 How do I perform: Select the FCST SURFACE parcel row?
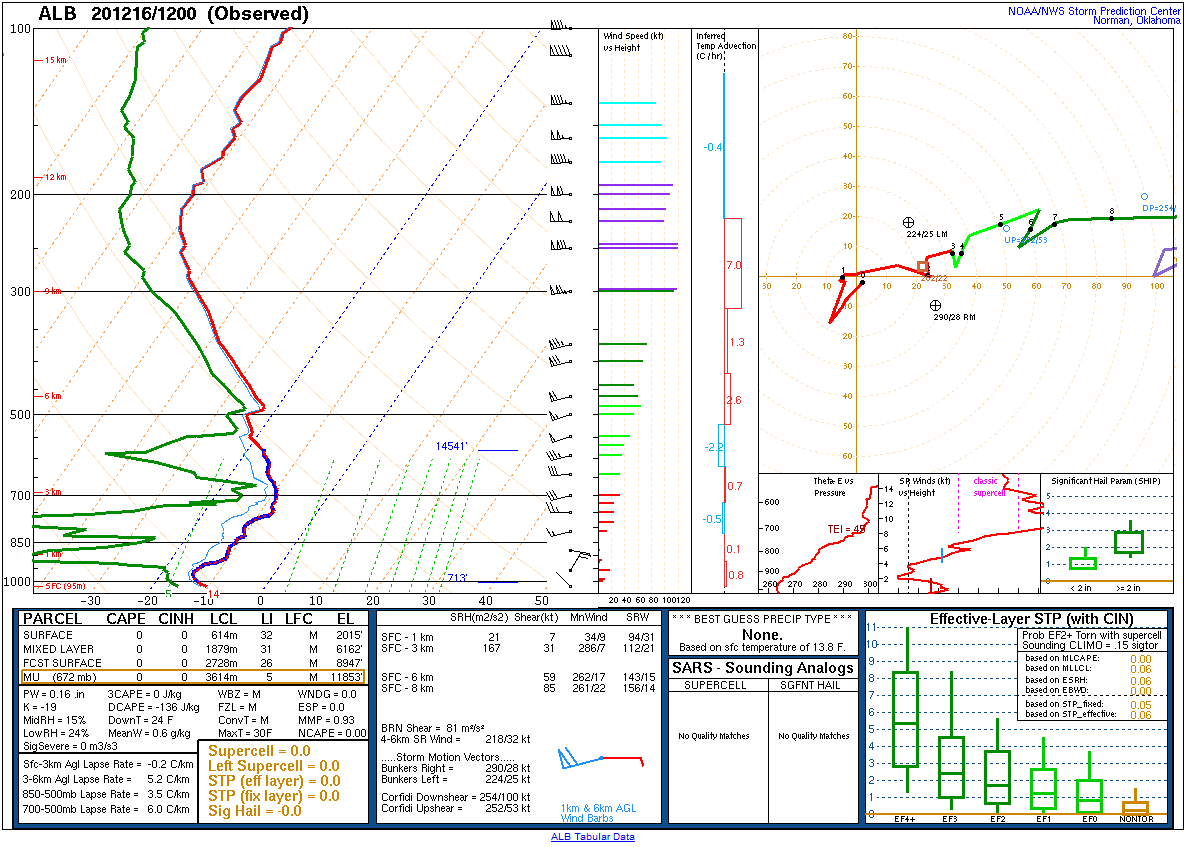coord(192,662)
